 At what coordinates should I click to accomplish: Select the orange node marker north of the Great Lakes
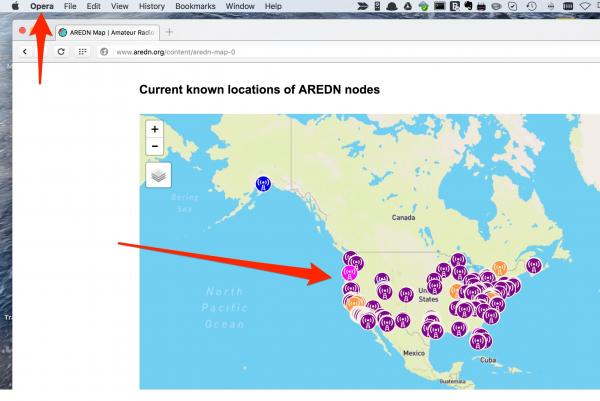[x=499, y=268]
